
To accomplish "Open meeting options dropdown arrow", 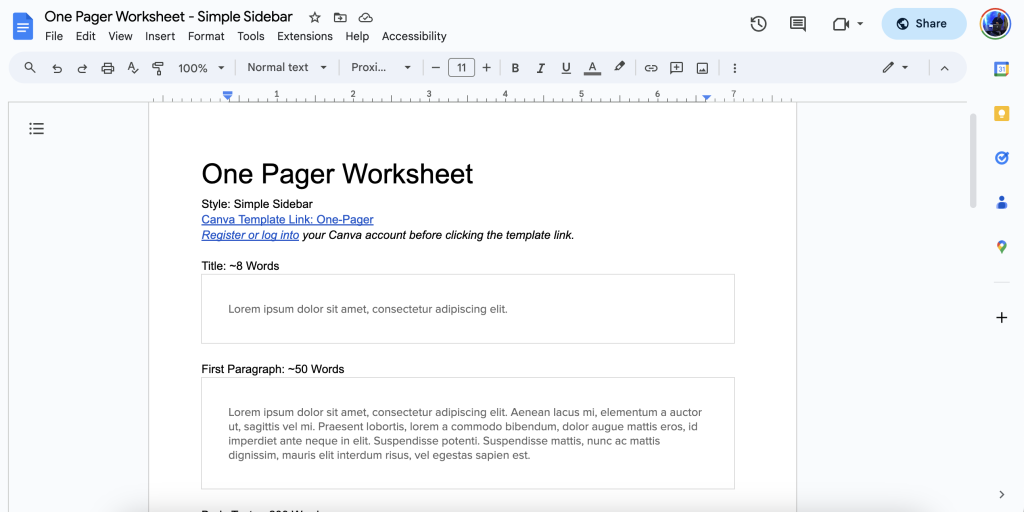I will coord(860,24).
